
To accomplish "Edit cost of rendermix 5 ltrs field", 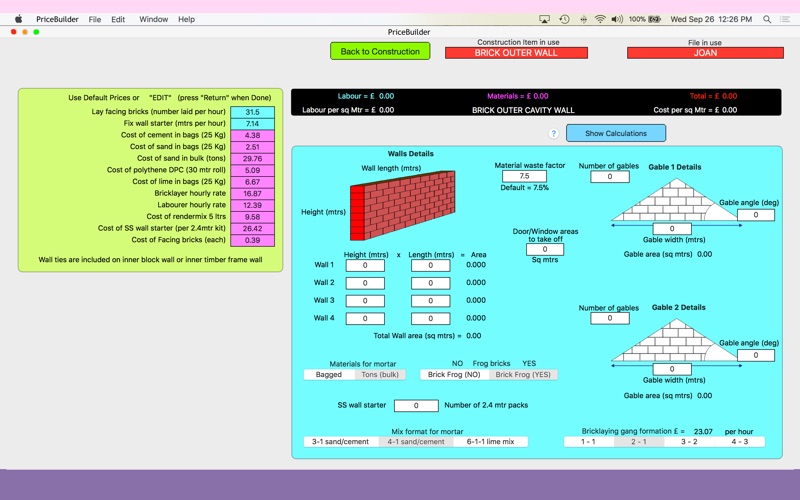I will 253,217.
